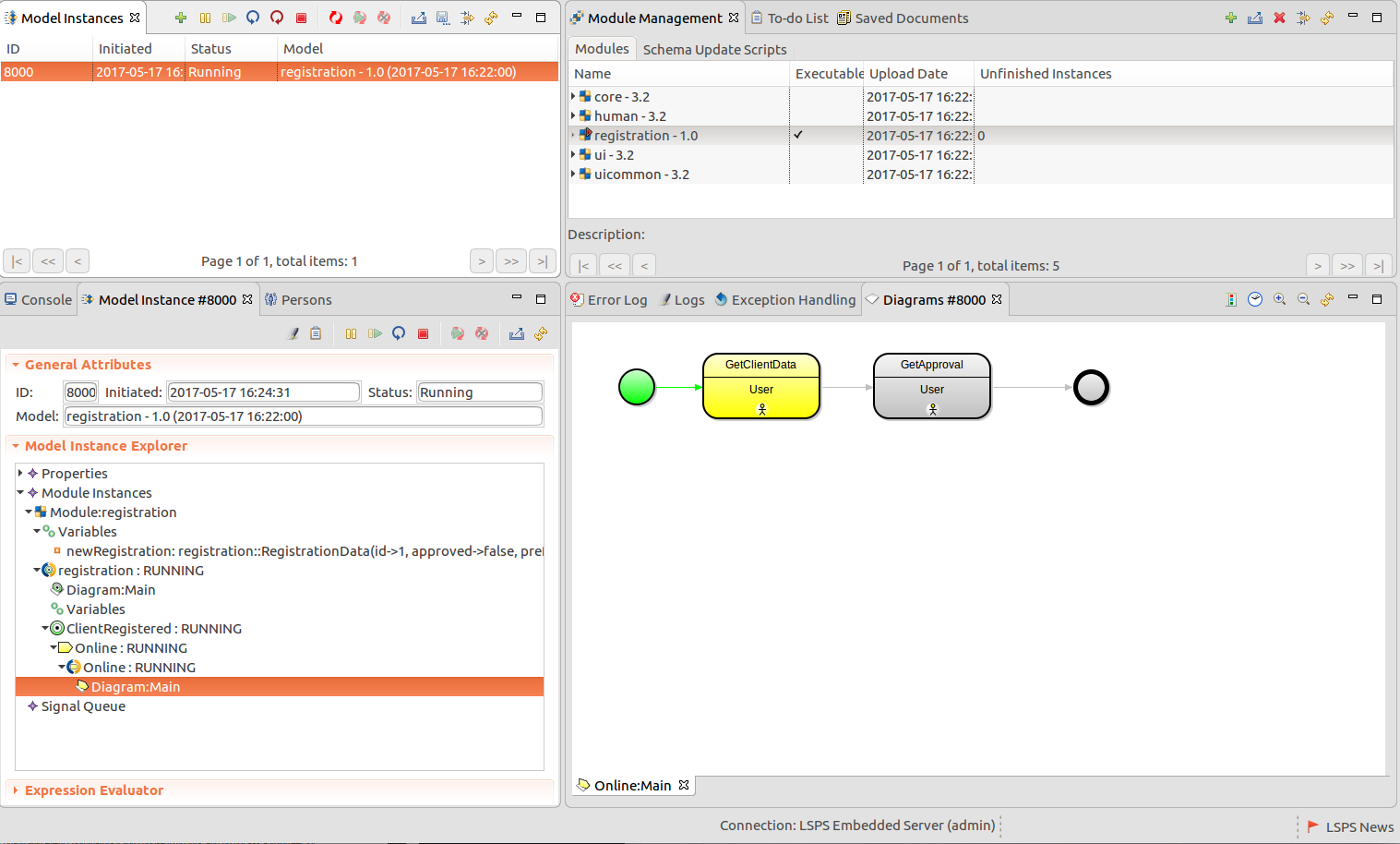Click yellow refresh icon in Diagrams toolbar

tap(1327, 299)
